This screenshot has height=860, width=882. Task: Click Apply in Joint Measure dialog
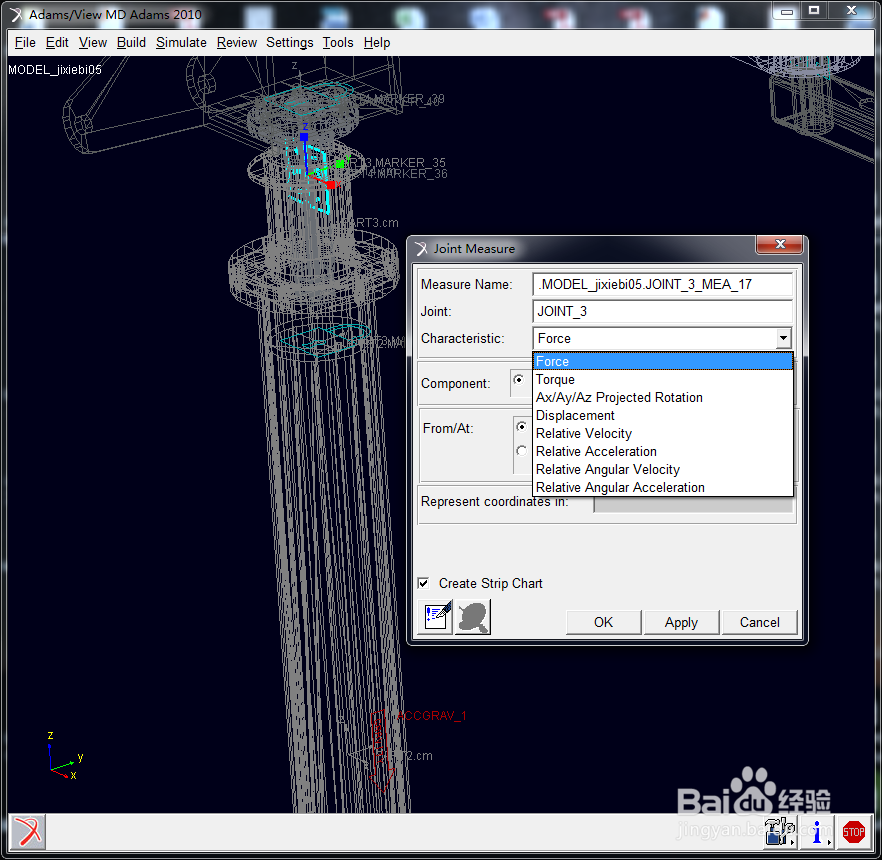click(681, 623)
